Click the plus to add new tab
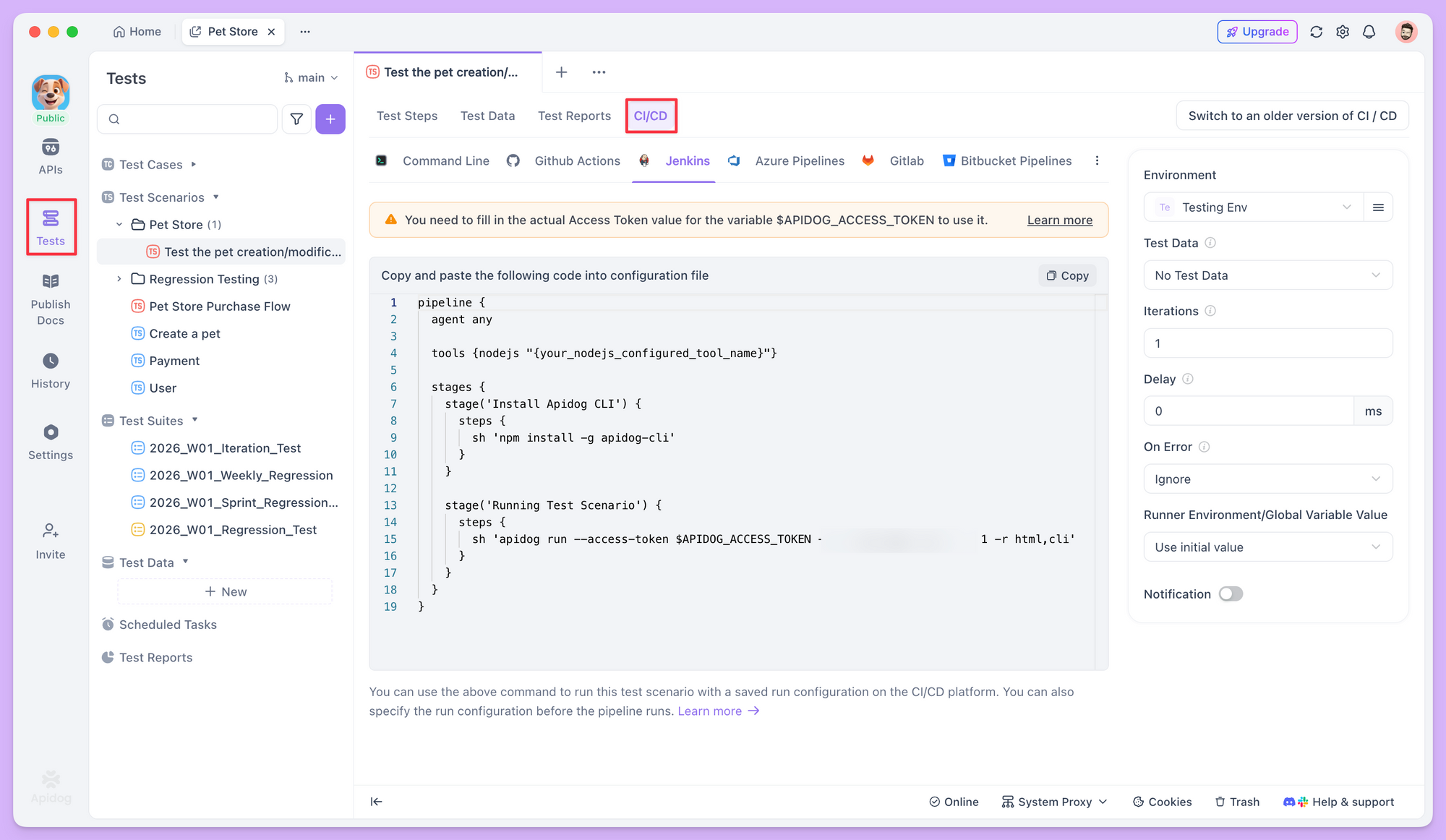This screenshot has height=840, width=1446. pos(561,72)
